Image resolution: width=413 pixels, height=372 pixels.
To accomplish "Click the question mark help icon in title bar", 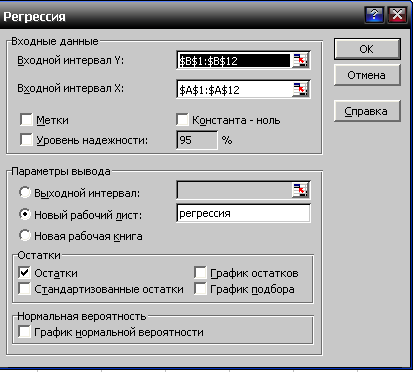I will coord(374,15).
